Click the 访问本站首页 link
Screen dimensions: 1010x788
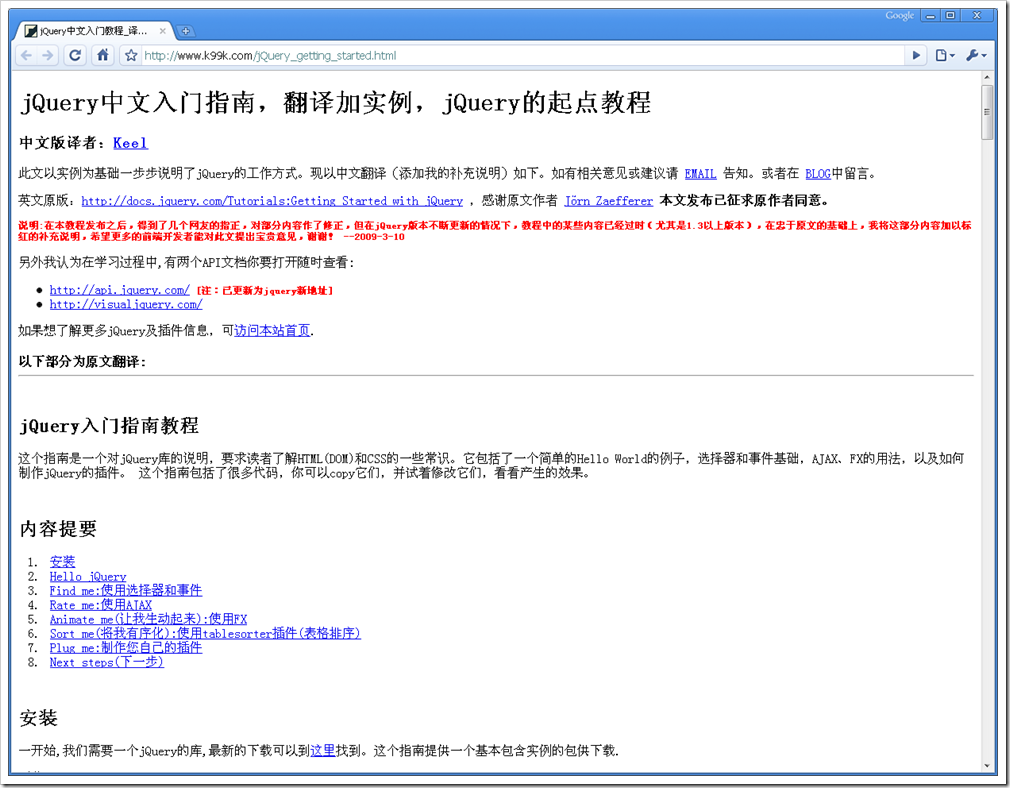point(272,331)
